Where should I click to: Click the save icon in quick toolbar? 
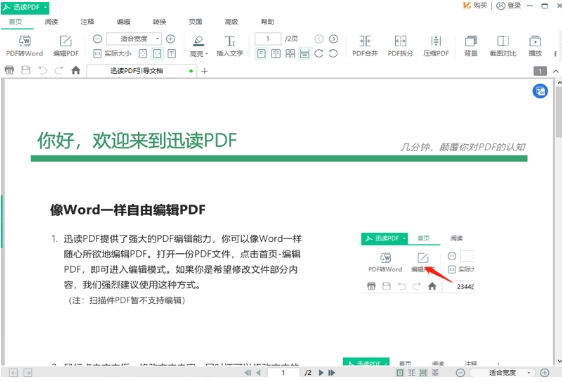[26, 70]
